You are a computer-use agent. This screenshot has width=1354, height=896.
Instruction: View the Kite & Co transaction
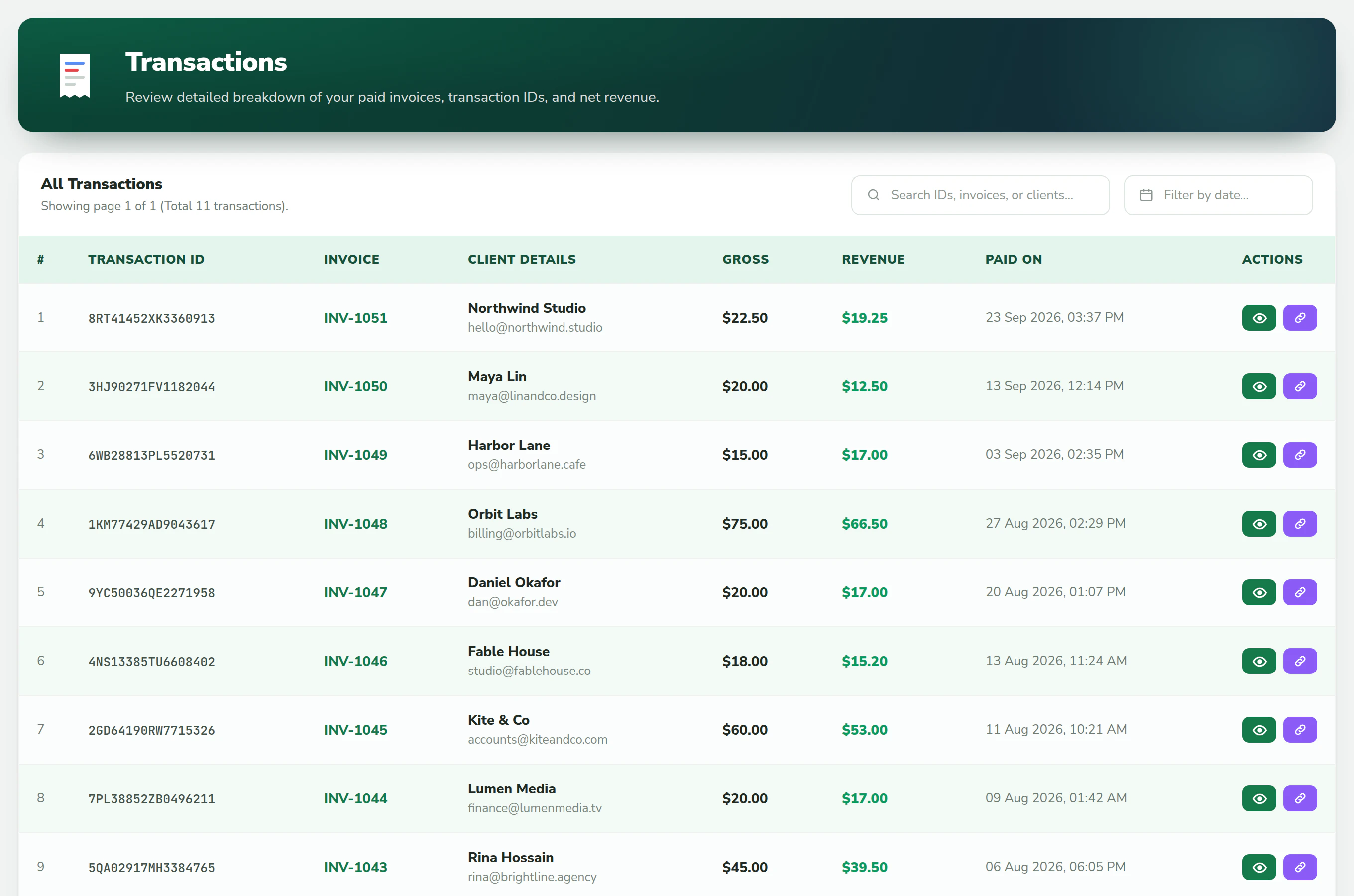[x=1258, y=730]
